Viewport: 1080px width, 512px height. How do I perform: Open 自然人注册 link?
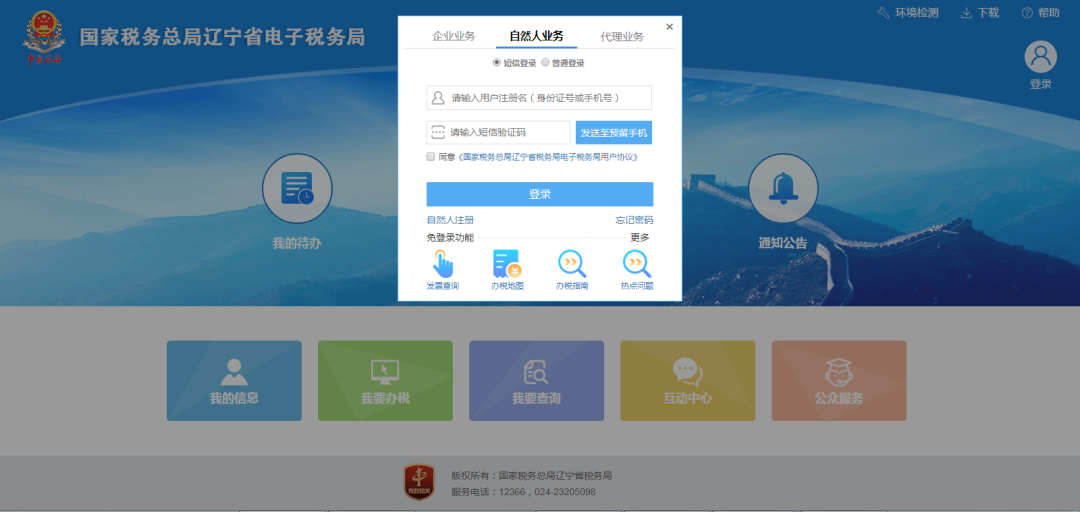450,220
